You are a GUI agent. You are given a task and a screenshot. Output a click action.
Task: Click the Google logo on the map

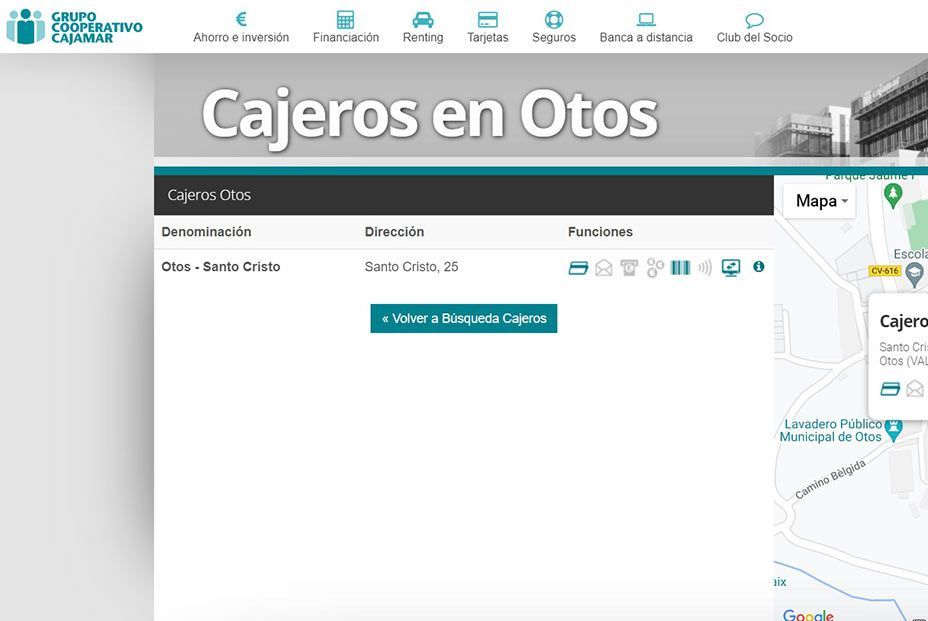pyautogui.click(x=808, y=615)
